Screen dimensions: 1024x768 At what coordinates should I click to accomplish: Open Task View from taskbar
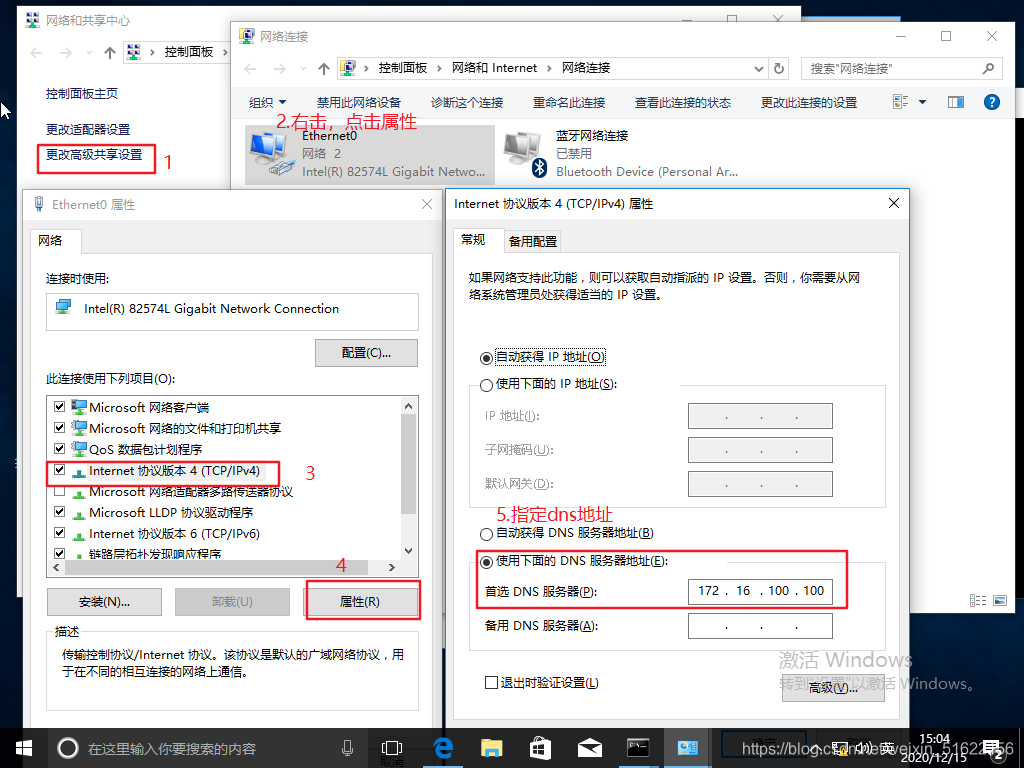(x=392, y=748)
